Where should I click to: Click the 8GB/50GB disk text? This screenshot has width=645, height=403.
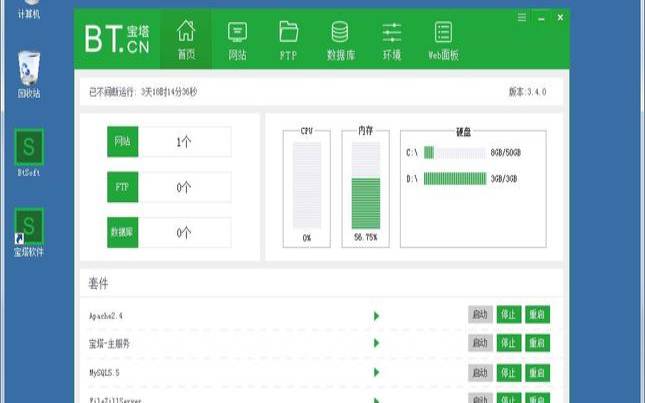tap(506, 153)
